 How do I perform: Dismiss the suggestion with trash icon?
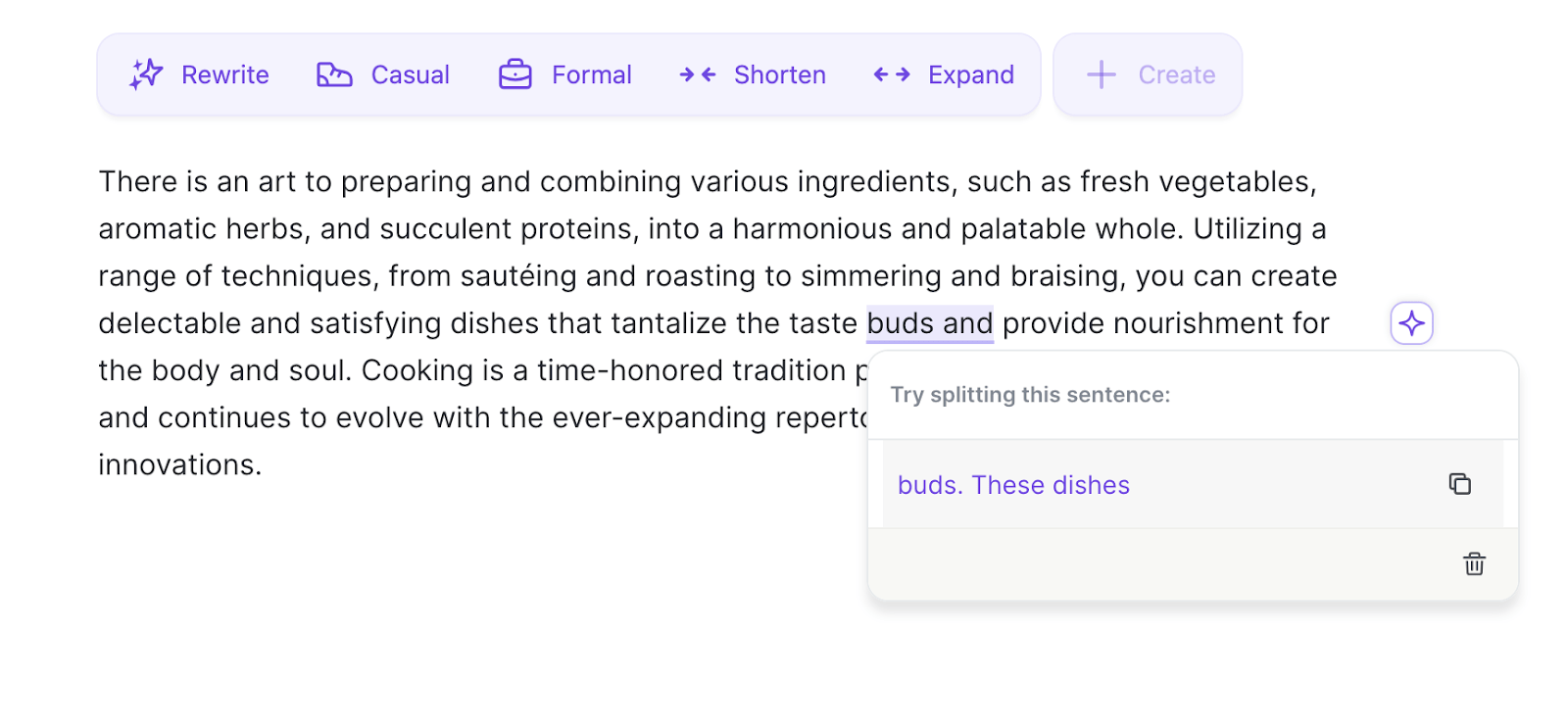[1474, 563]
